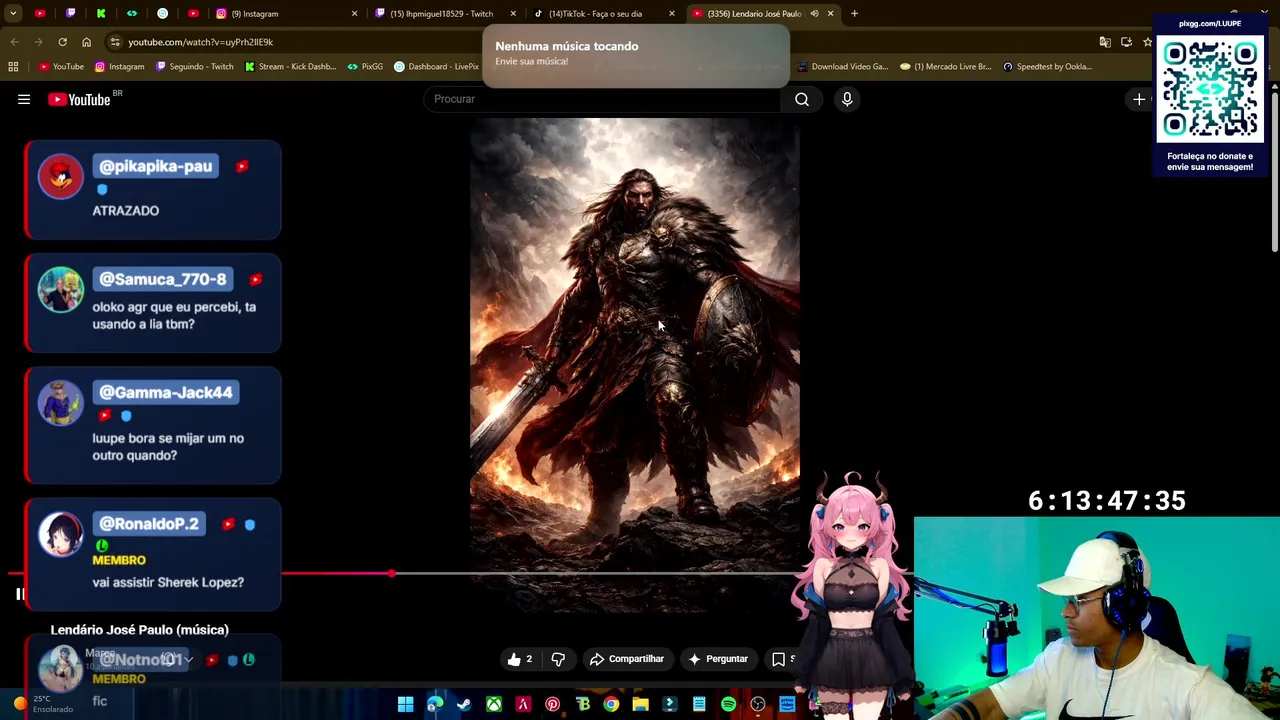
Task: Click the youtube.com address bar URL
Action: tap(200, 42)
